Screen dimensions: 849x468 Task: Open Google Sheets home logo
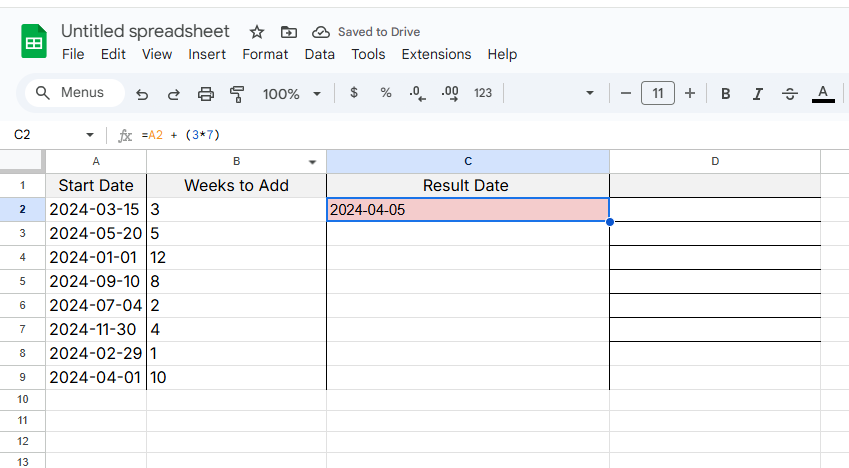(x=35, y=43)
